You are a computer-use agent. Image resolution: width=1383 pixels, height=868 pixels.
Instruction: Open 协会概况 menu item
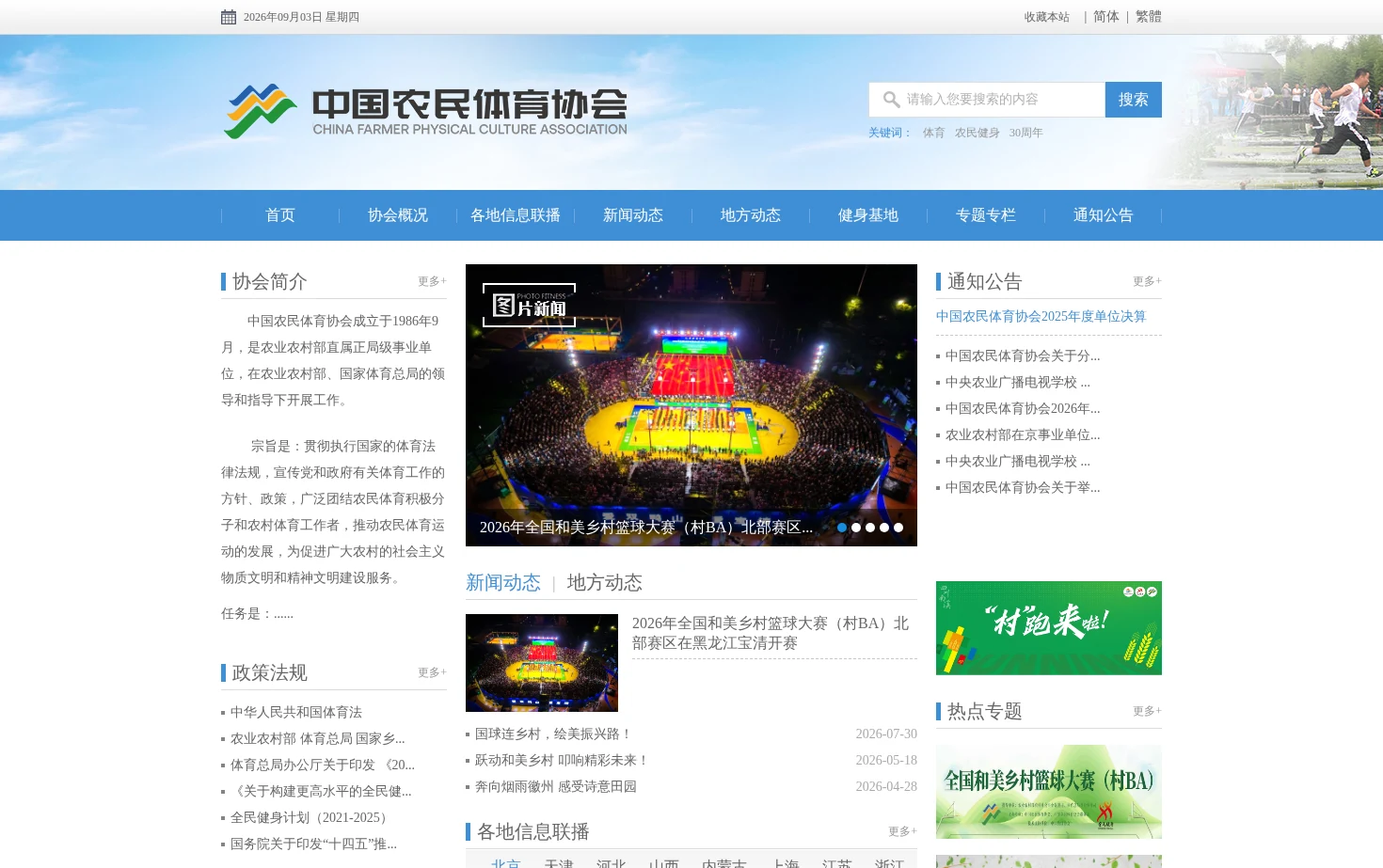398,215
